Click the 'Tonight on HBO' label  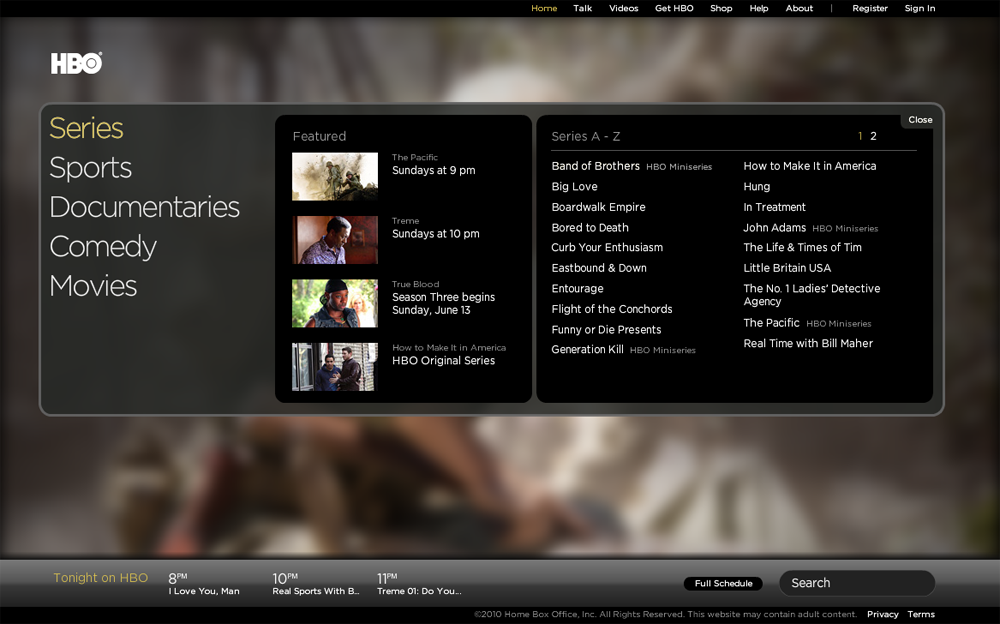100,578
